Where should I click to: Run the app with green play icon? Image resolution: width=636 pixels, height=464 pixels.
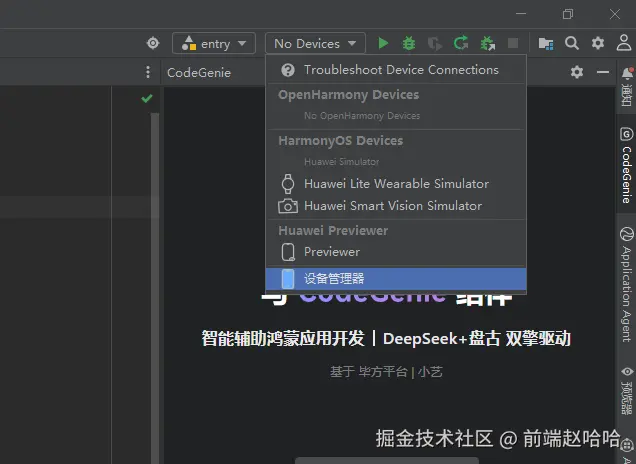[383, 43]
